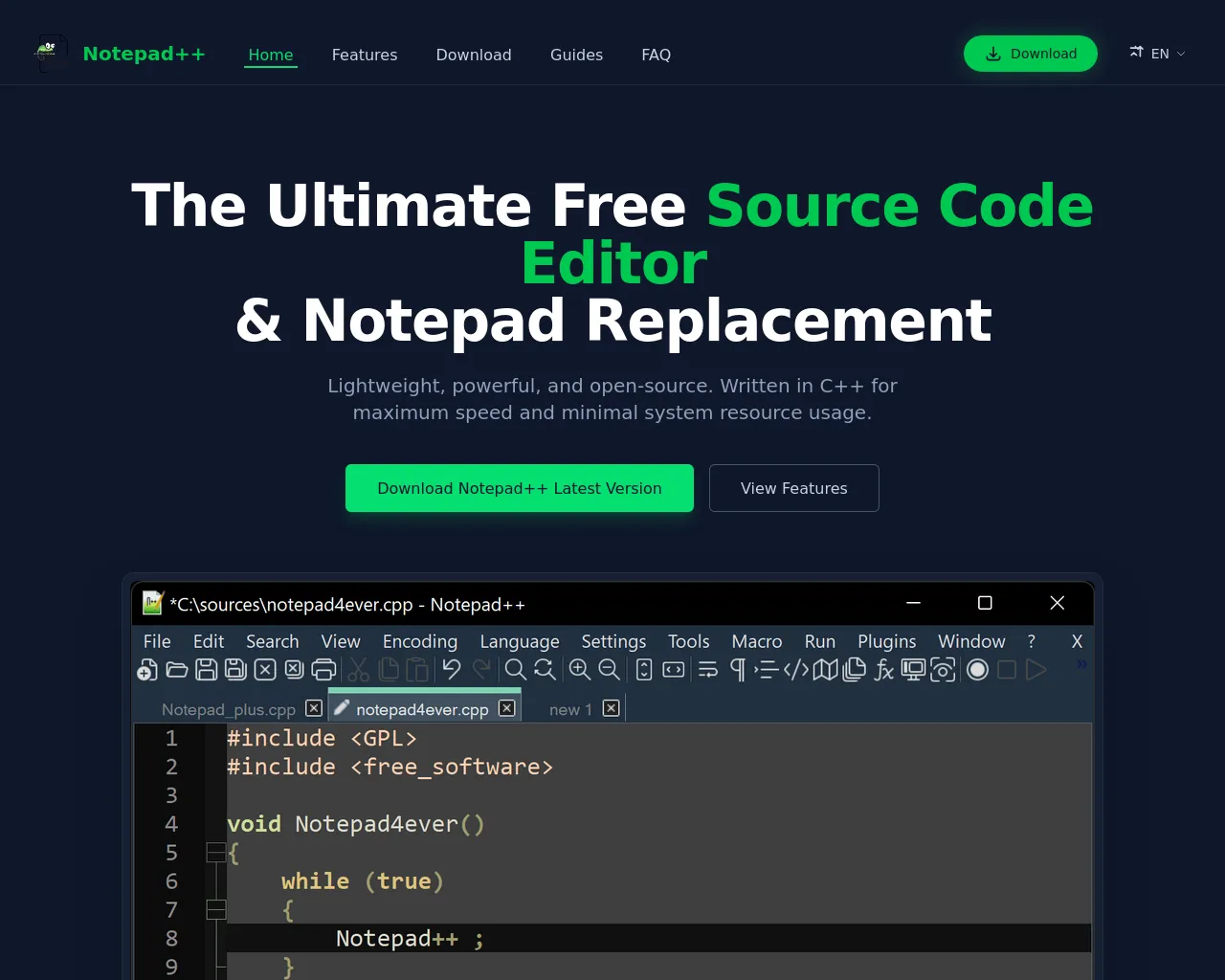Click the Cut scissors icon

(x=359, y=670)
